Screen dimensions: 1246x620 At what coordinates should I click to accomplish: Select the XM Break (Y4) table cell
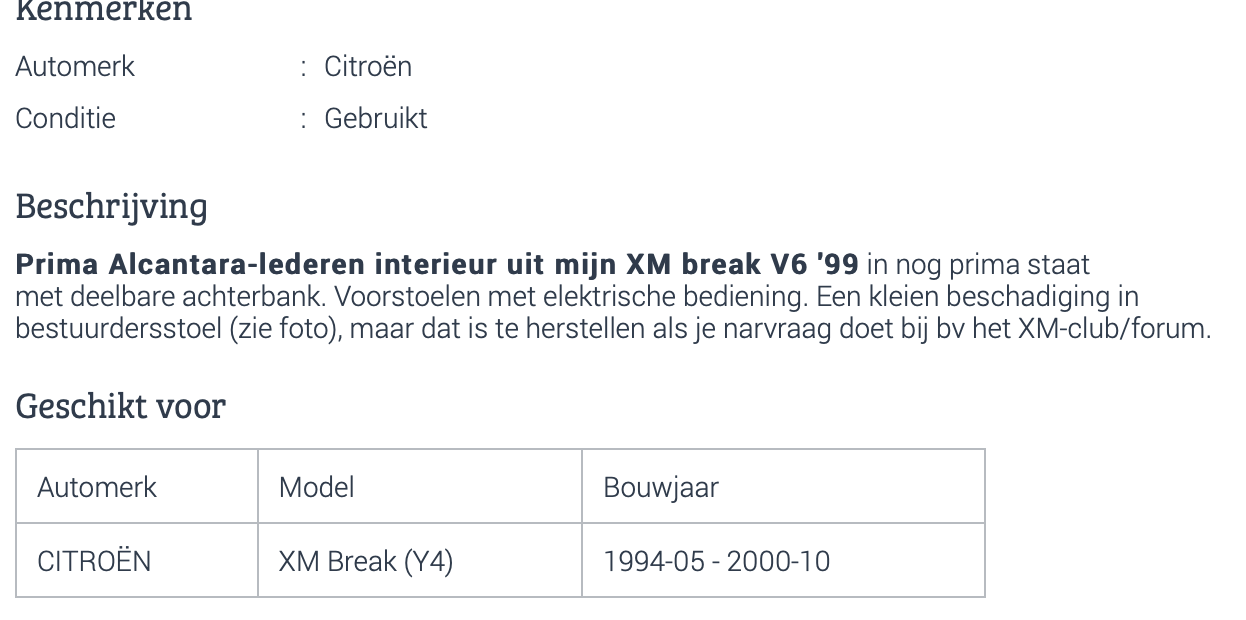(x=420, y=561)
